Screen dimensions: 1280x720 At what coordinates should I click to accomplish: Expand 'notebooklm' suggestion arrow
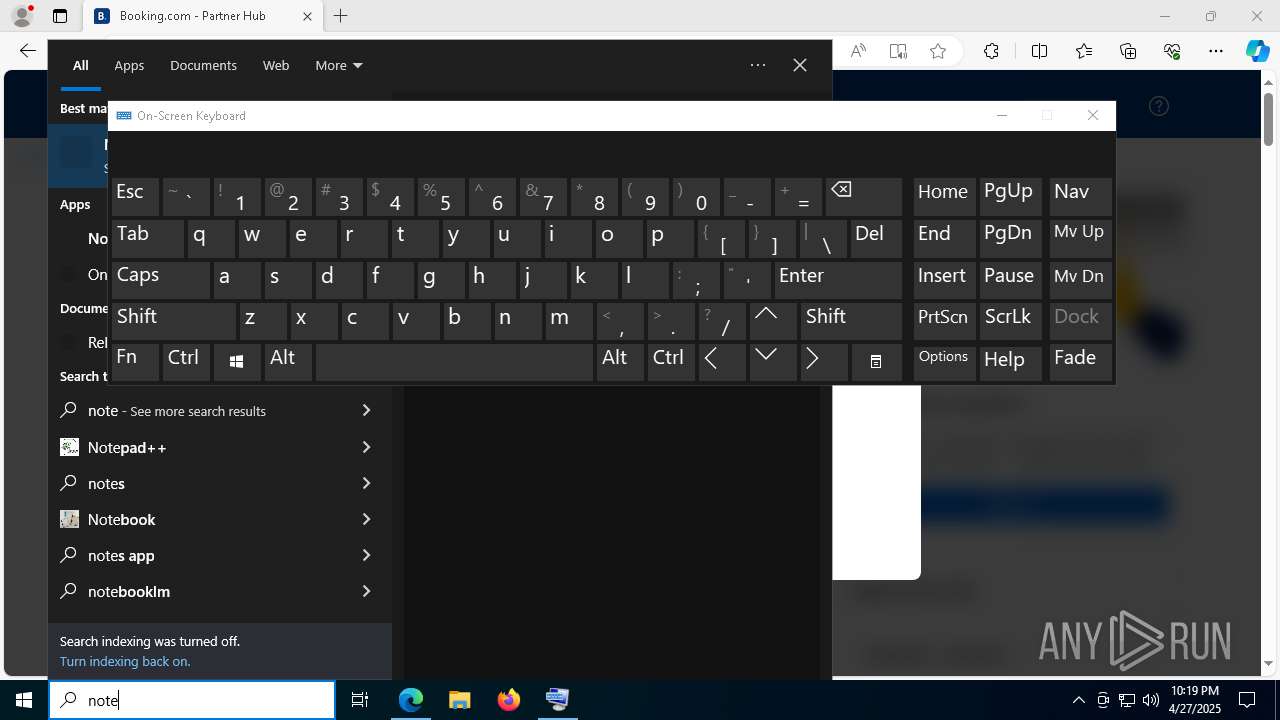tap(366, 591)
